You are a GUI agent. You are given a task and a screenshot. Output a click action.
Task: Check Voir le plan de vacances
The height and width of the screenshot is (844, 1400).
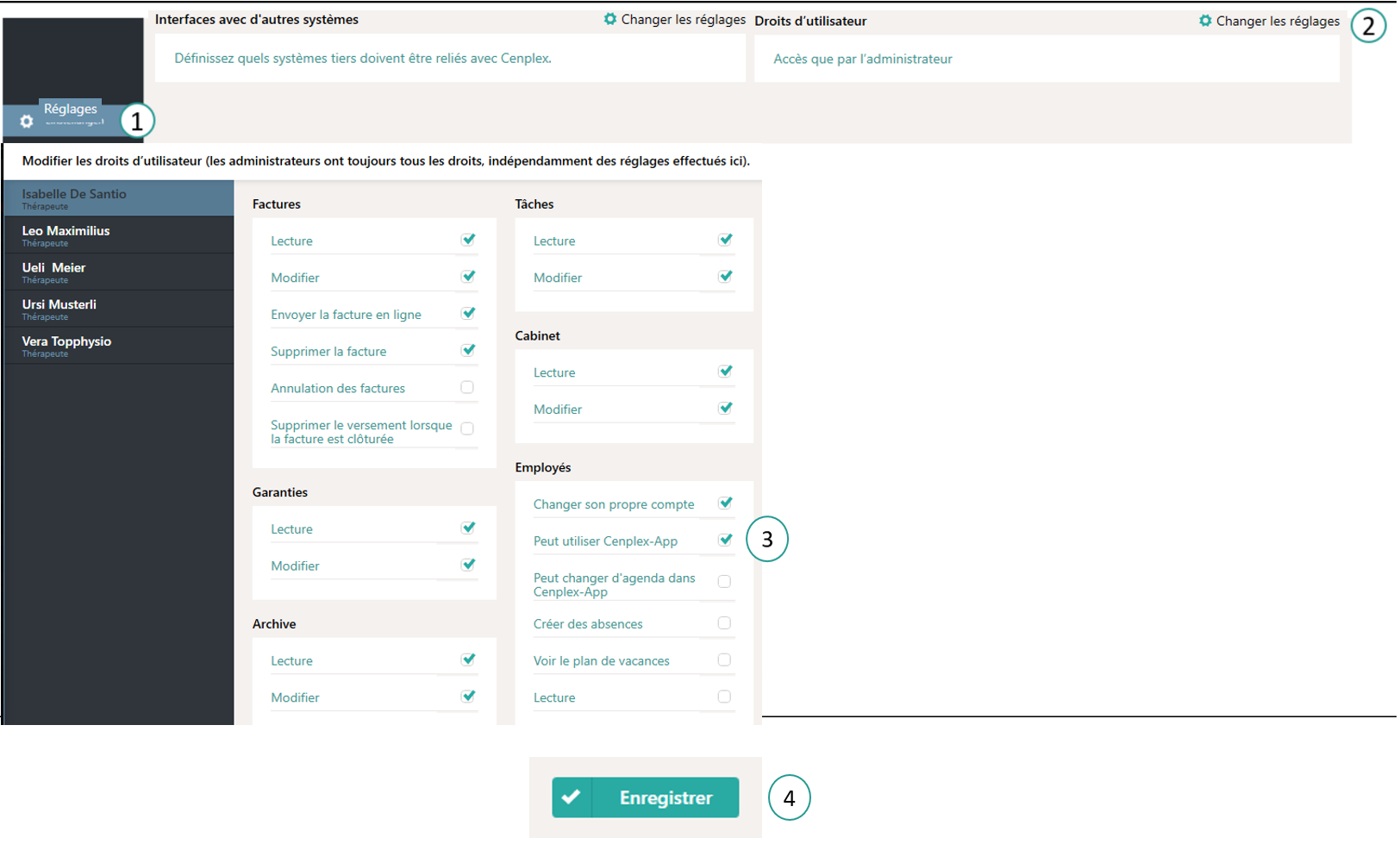point(724,660)
